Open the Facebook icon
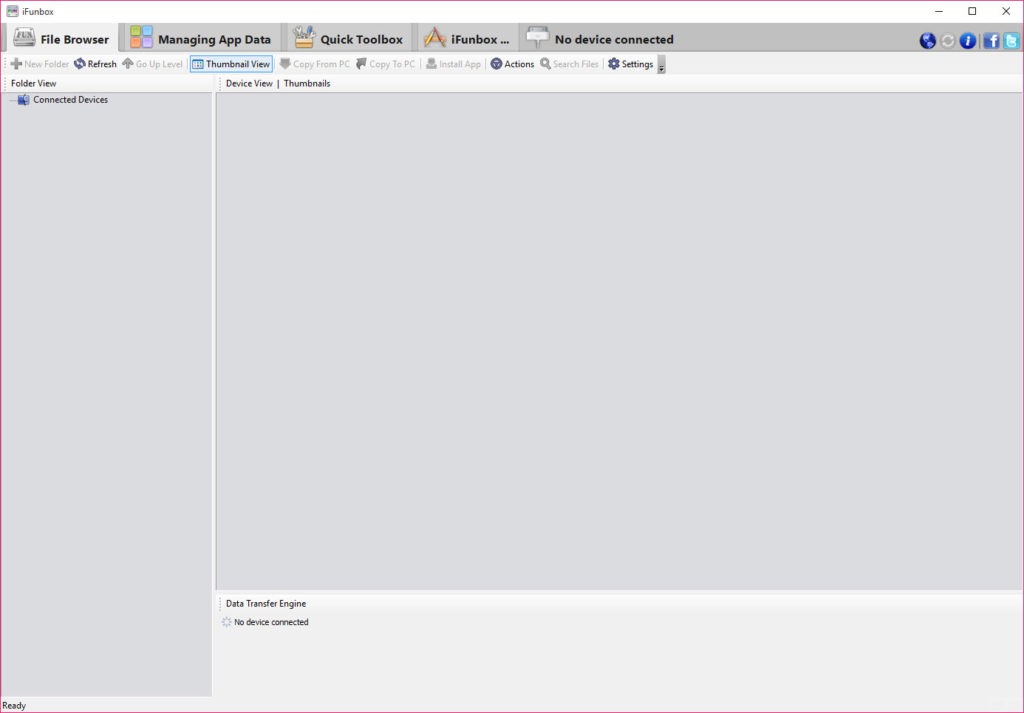 point(991,40)
